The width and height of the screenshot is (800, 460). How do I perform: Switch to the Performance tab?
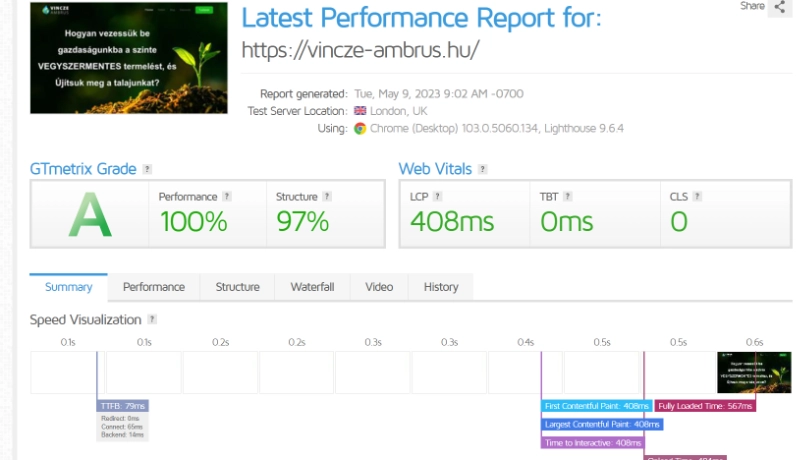click(x=154, y=287)
